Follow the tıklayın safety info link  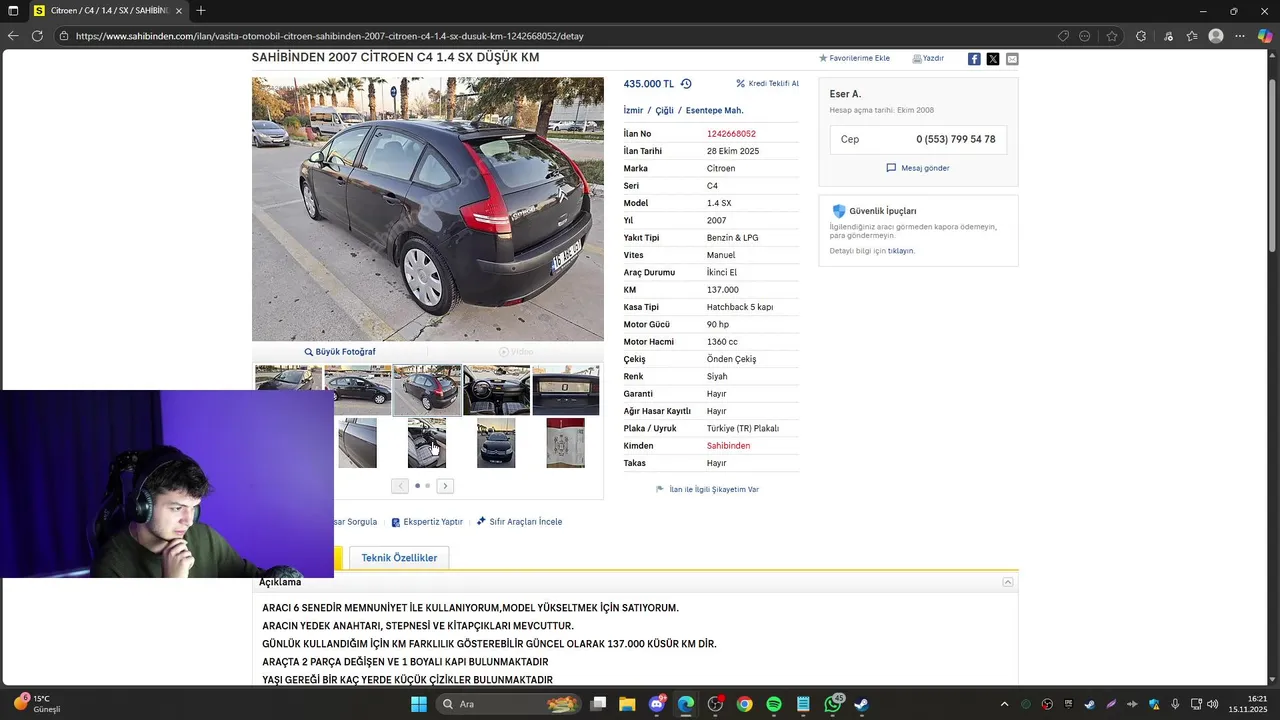(901, 251)
